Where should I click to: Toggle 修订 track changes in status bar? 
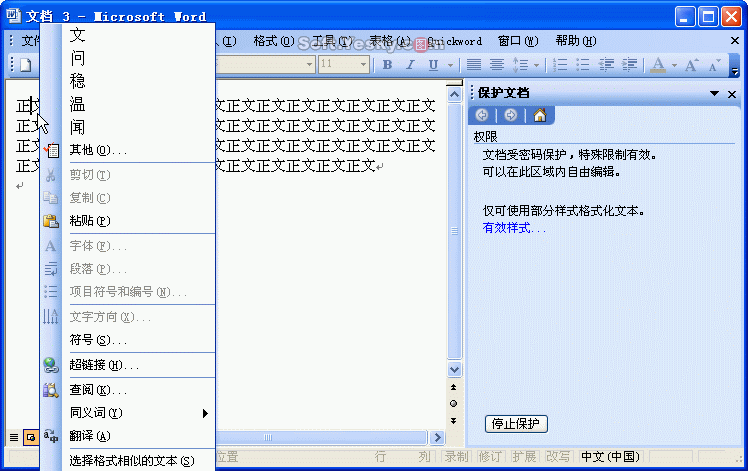[490, 457]
